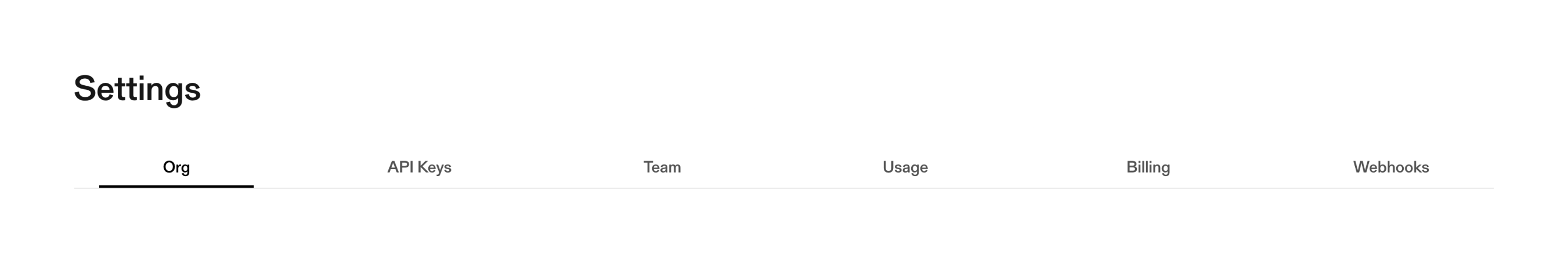The width and height of the screenshot is (1568, 263).
Task: Navigate to Webhooks in Settings tabs
Action: [1390, 167]
